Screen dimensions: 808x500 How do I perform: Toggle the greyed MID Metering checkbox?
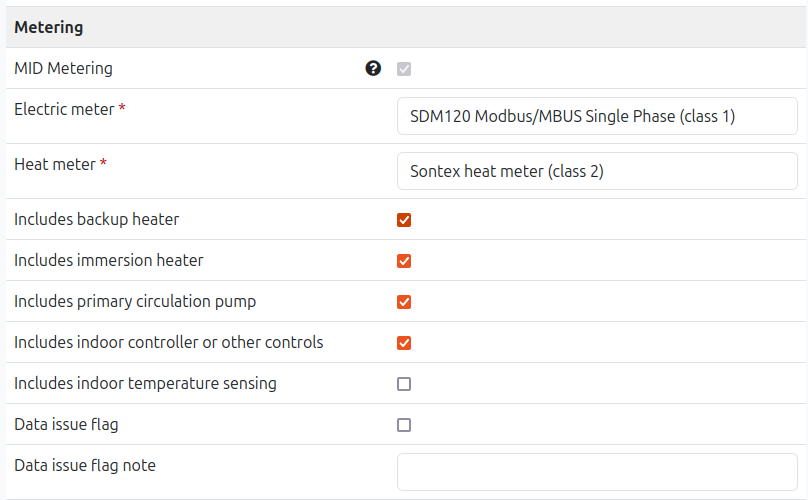(404, 69)
